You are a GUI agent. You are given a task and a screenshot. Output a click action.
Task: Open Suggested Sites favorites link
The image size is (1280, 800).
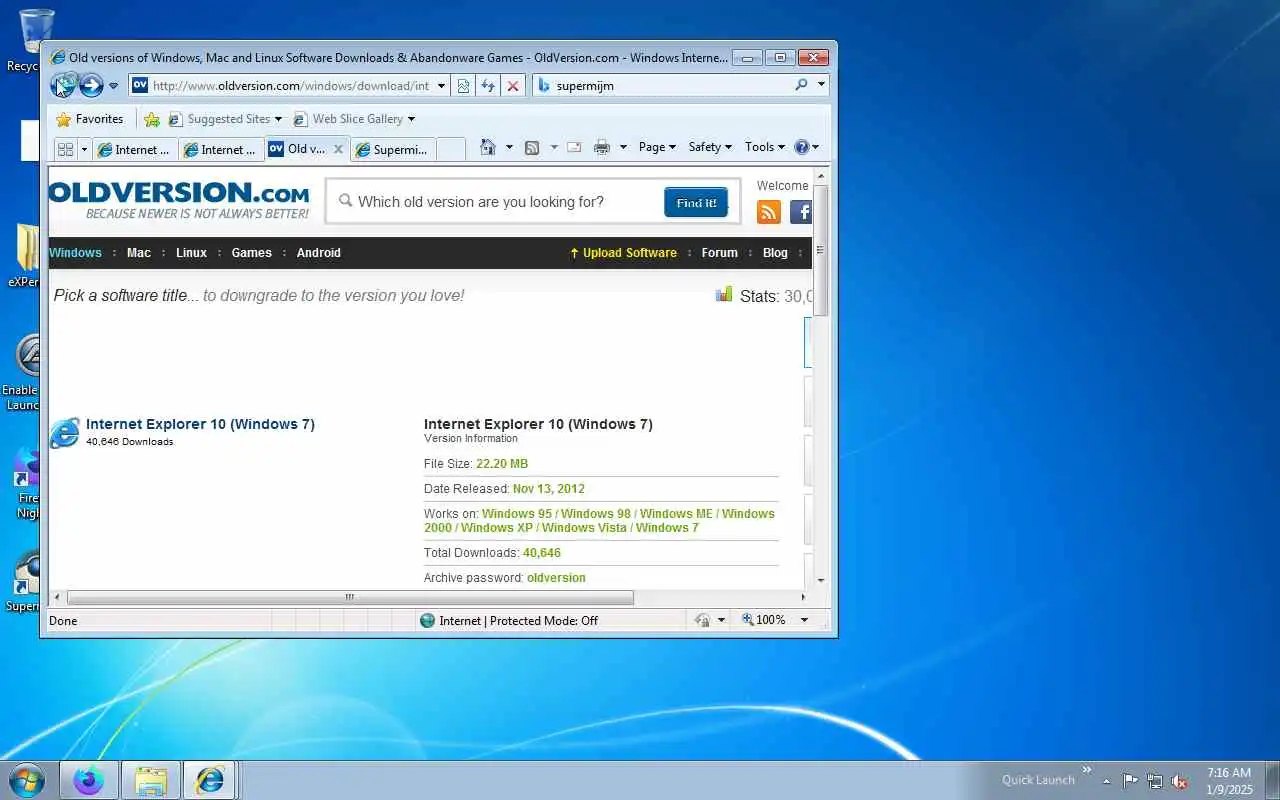pyautogui.click(x=225, y=119)
